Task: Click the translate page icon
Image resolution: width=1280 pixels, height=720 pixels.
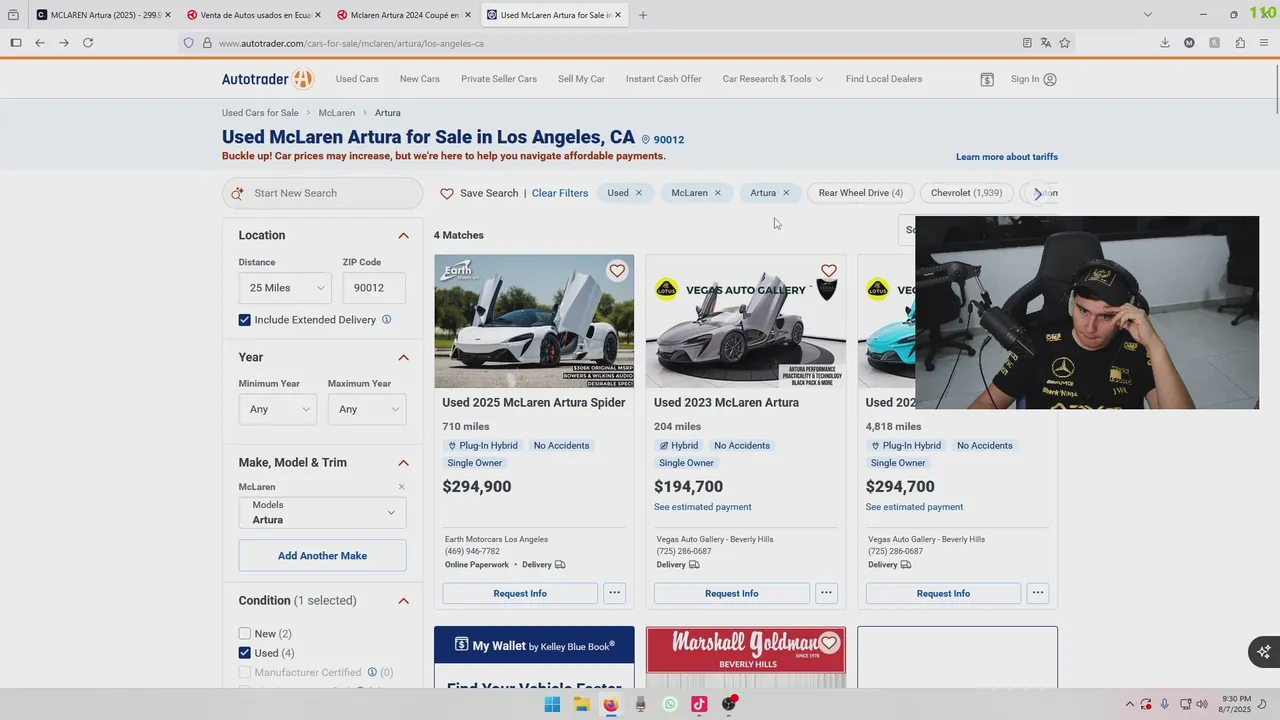Action: click(x=1045, y=43)
